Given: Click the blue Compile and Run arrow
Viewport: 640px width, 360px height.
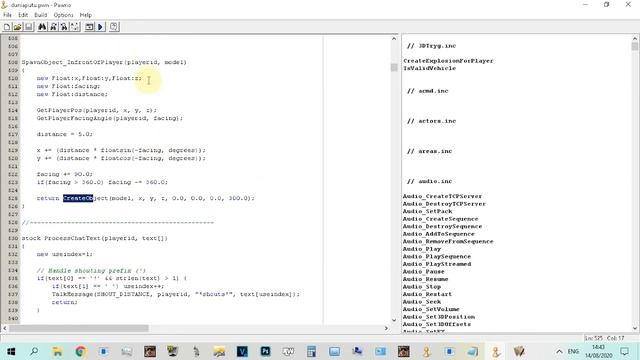Looking at the screenshot, I should click(100, 27).
